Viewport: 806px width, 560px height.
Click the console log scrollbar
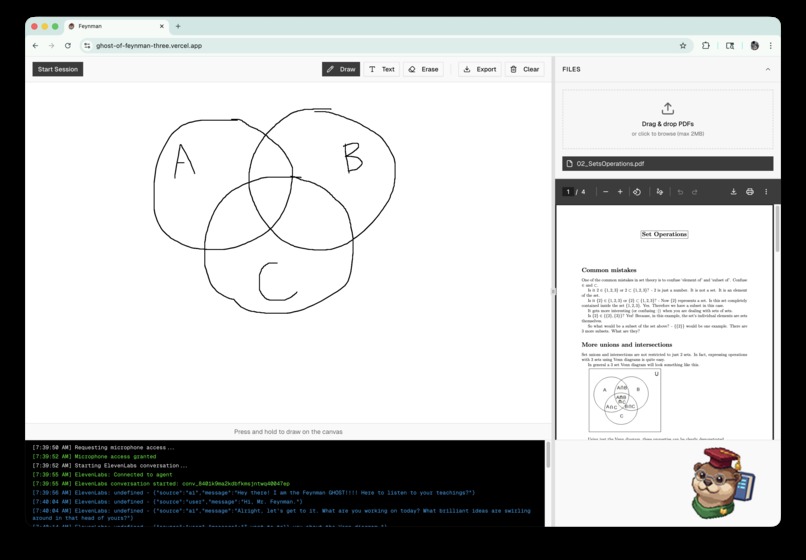coord(548,455)
